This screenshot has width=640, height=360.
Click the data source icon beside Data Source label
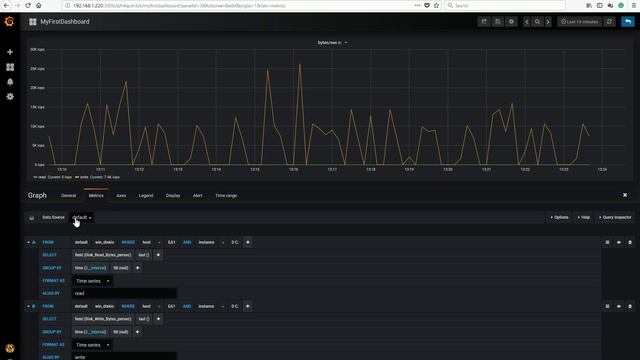click(x=32, y=218)
